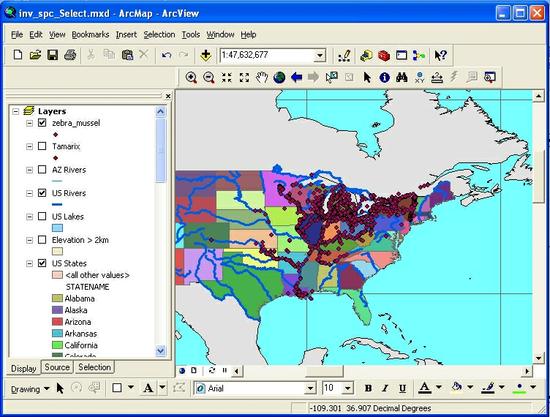Turn on AZ Rivers layer
The image size is (550, 417).
[x=42, y=169]
